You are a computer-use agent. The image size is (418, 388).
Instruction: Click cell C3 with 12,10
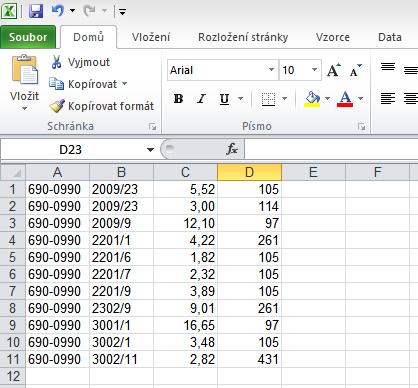185,223
